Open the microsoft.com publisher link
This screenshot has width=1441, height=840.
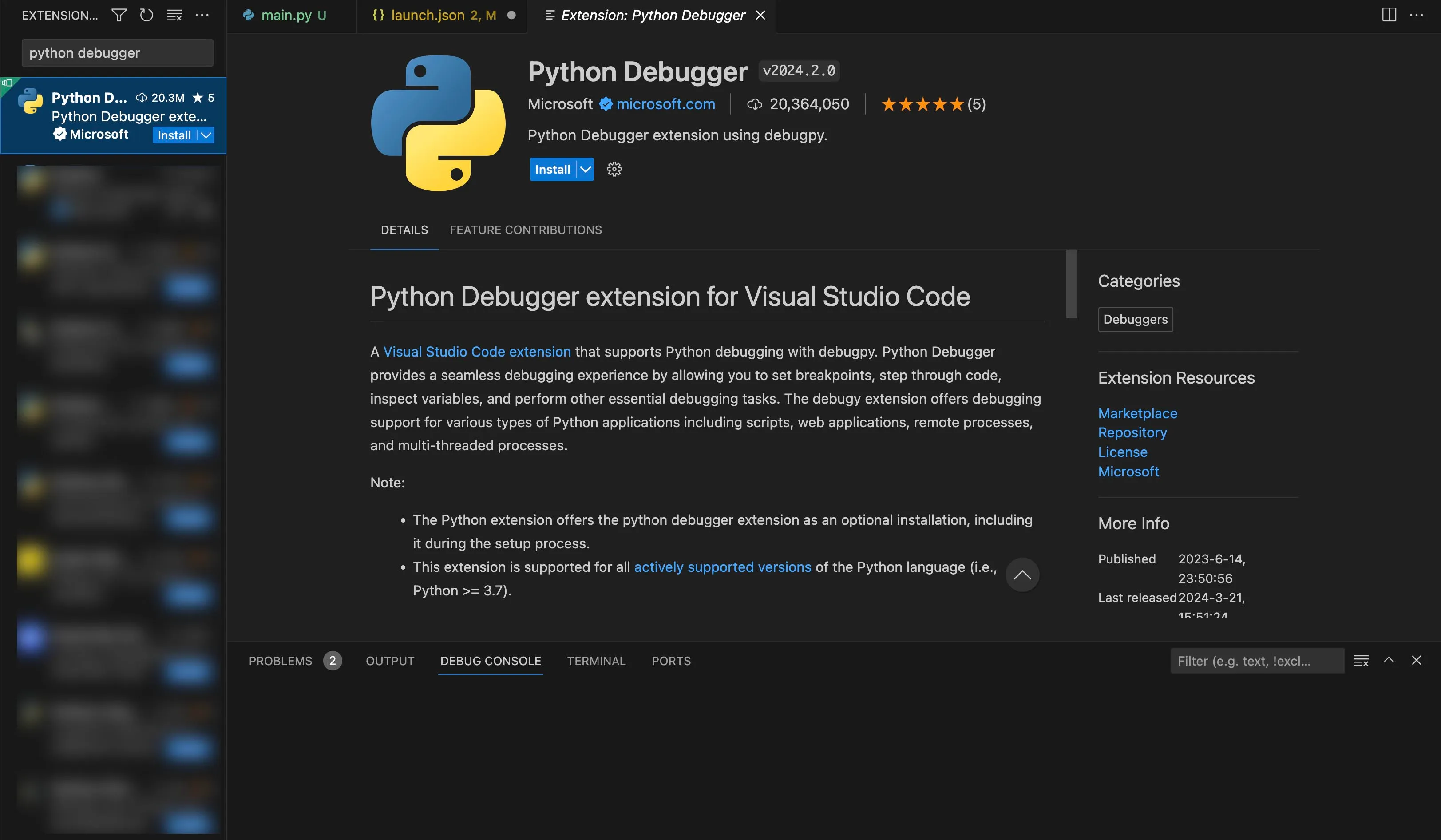pos(665,104)
